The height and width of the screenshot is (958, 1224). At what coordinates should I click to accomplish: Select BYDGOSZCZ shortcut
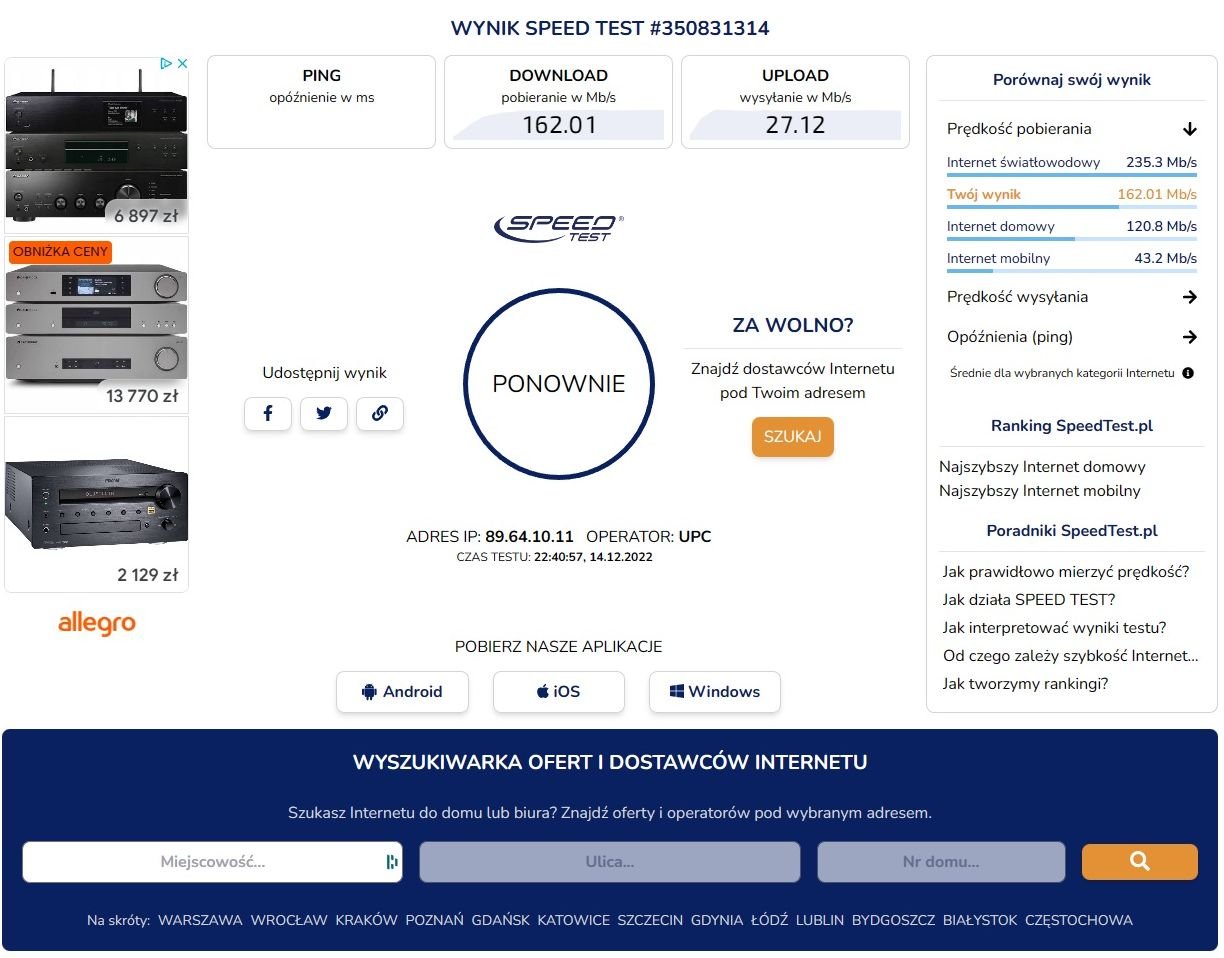[x=893, y=920]
